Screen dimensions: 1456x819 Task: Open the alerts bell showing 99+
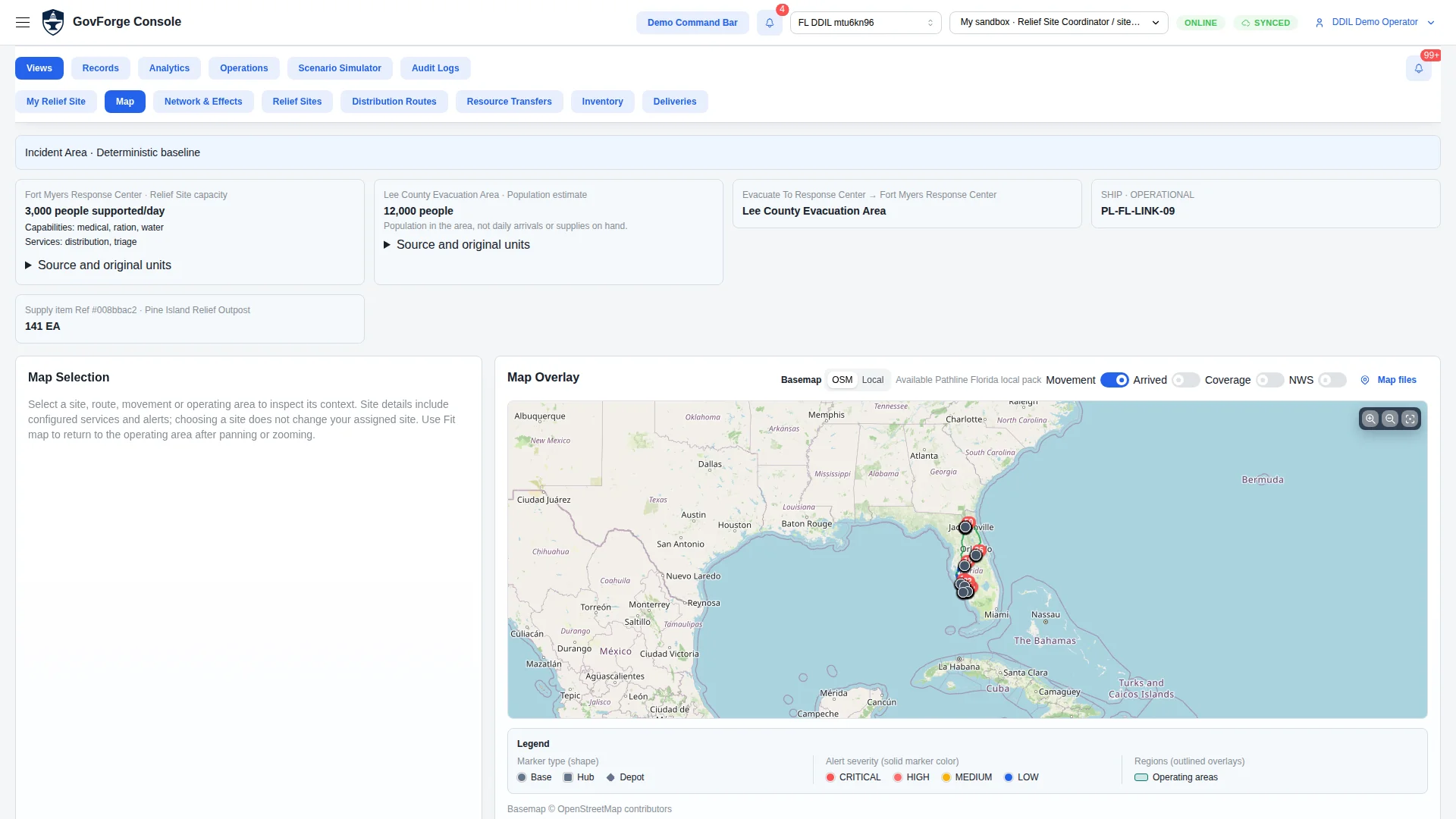point(1419,68)
